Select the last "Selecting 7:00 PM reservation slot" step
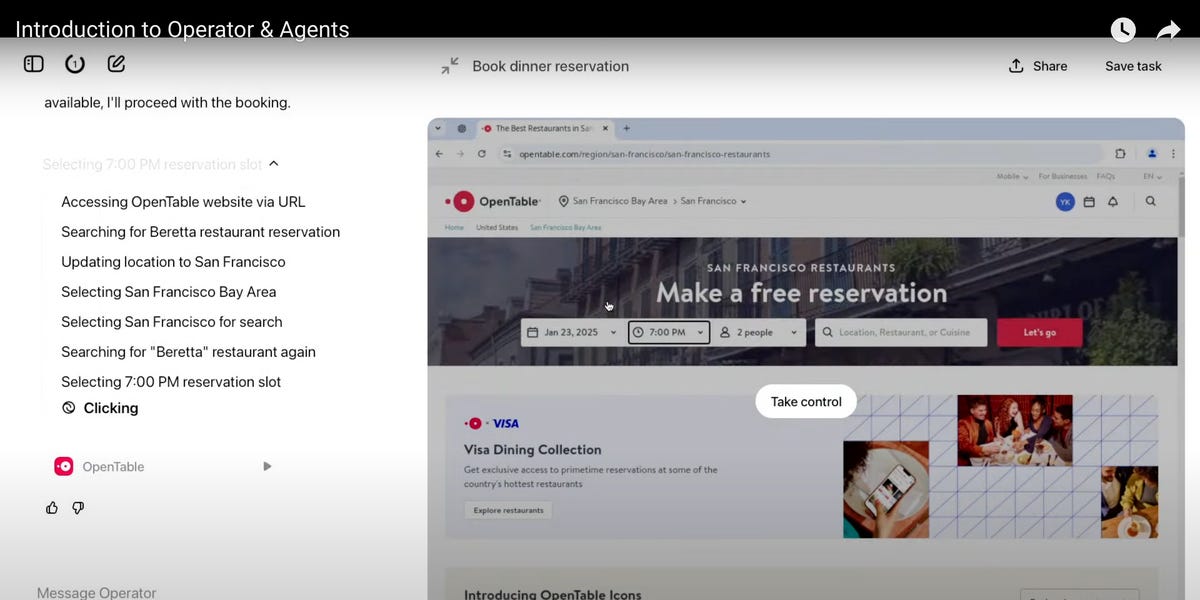Screen dimensions: 1200x600 171,382
